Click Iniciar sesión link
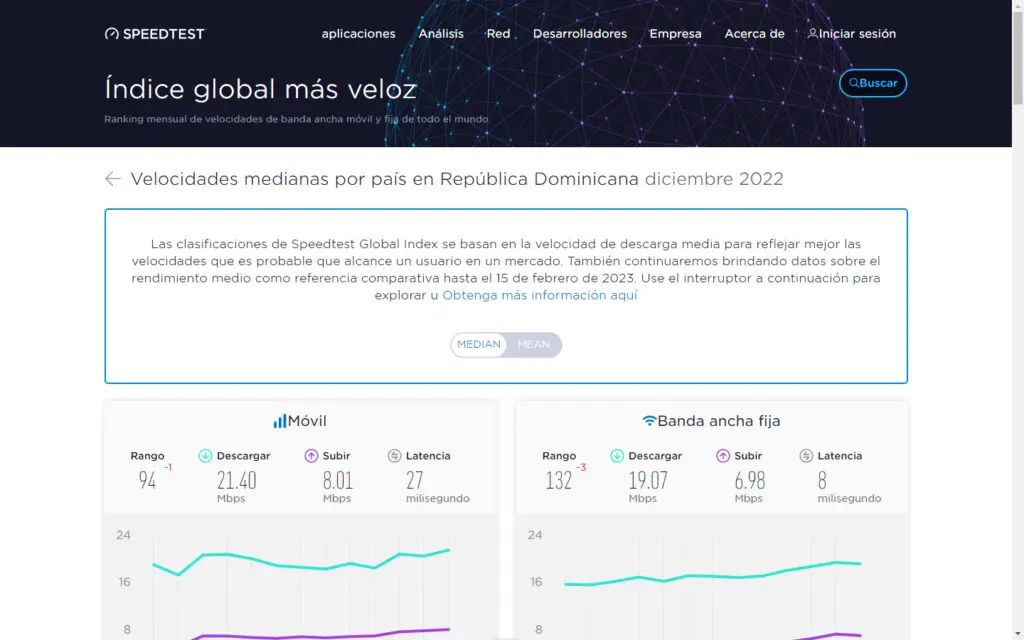The image size is (1024, 640). click(857, 34)
